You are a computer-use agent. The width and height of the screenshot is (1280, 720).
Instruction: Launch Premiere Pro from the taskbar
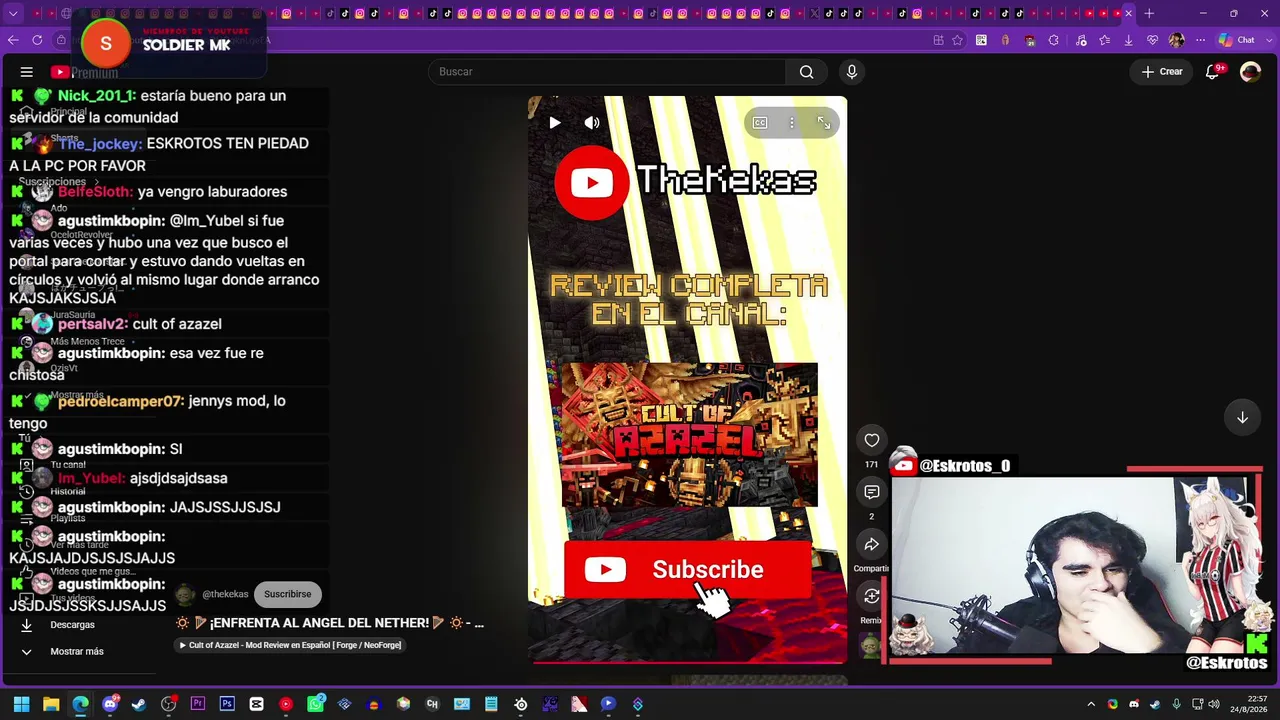coord(198,704)
